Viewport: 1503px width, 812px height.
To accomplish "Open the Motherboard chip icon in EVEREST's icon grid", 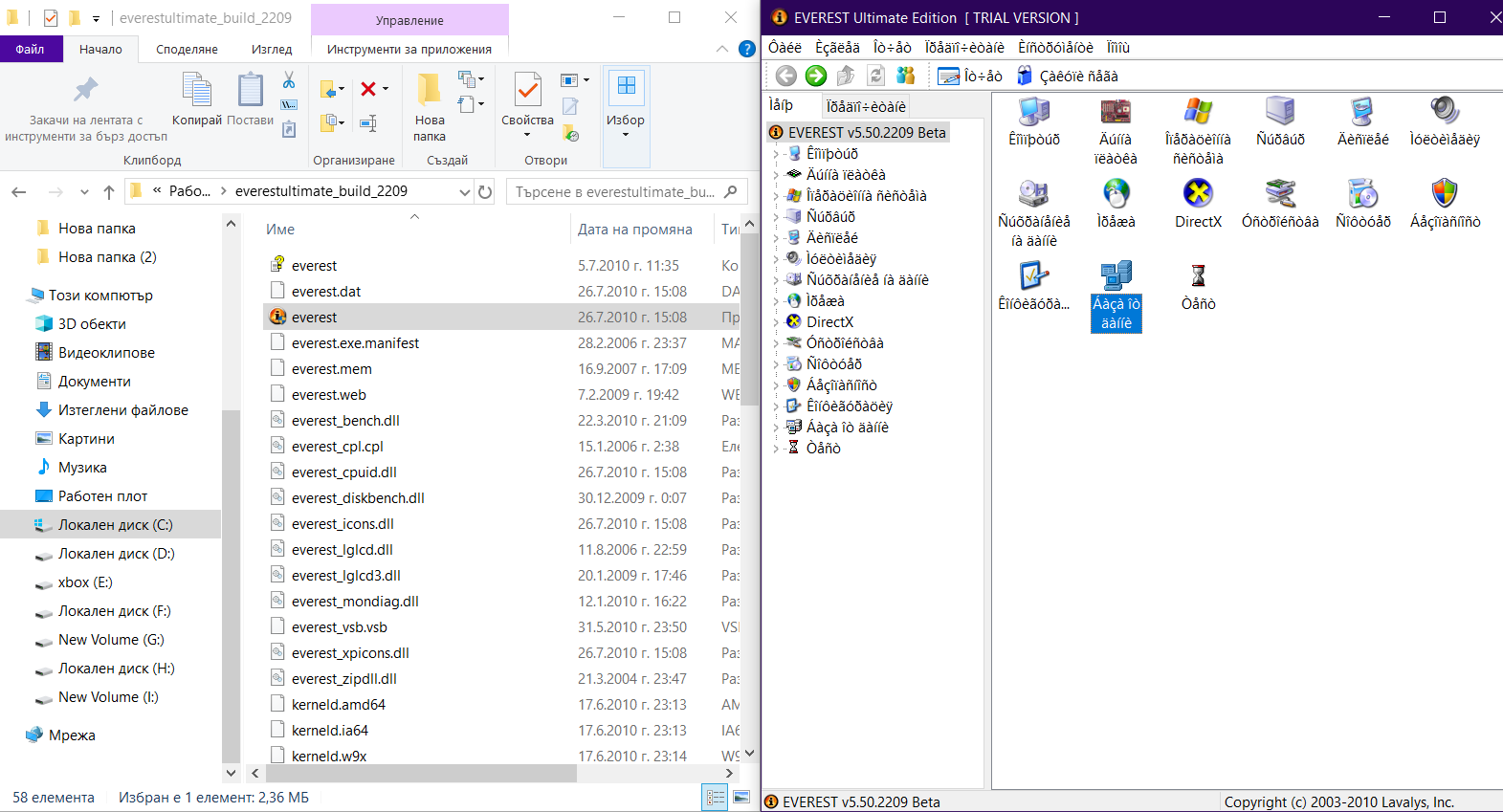I will (x=1116, y=112).
